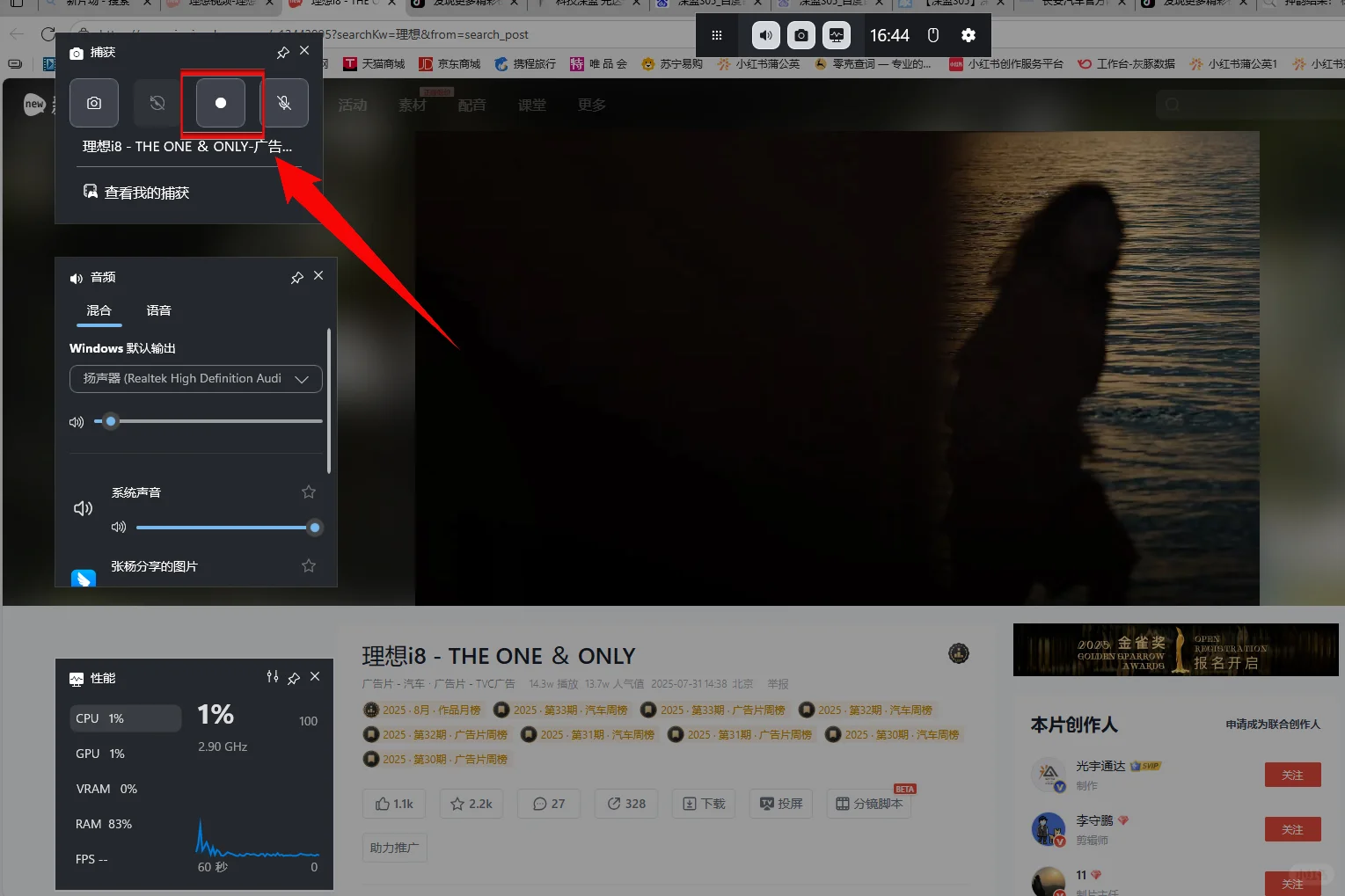Open the 分镜脚本 storyboard script
1345x896 pixels.
pyautogui.click(x=869, y=804)
